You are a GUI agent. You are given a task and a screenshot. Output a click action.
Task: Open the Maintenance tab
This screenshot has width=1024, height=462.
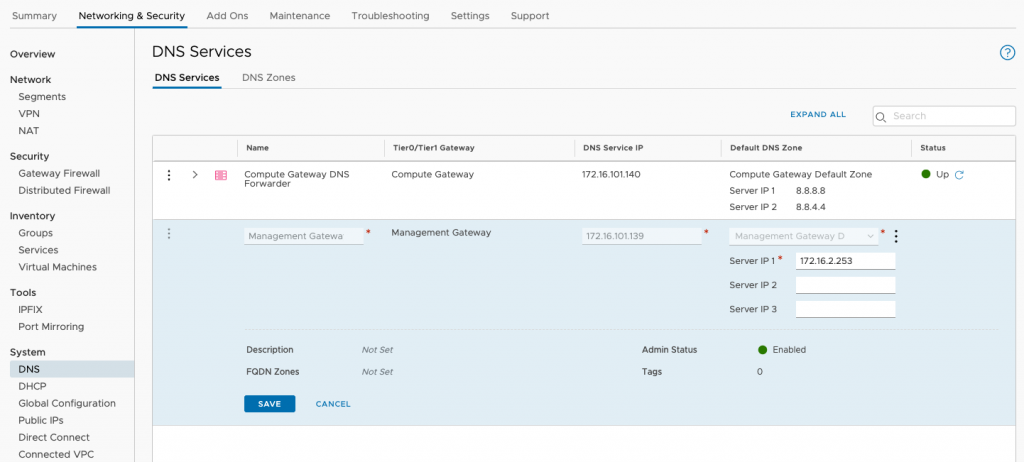click(300, 16)
